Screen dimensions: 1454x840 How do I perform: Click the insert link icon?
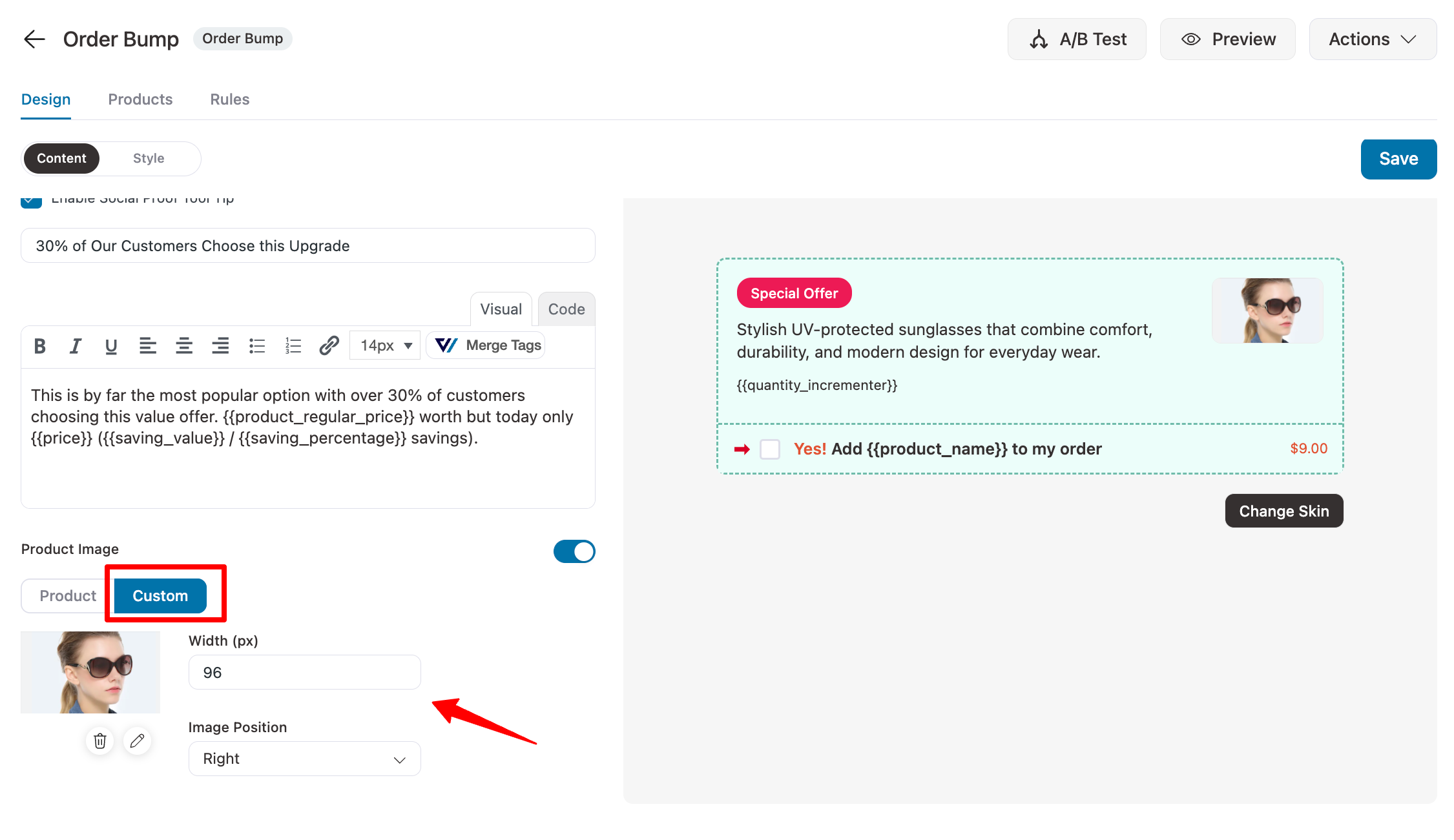(329, 346)
